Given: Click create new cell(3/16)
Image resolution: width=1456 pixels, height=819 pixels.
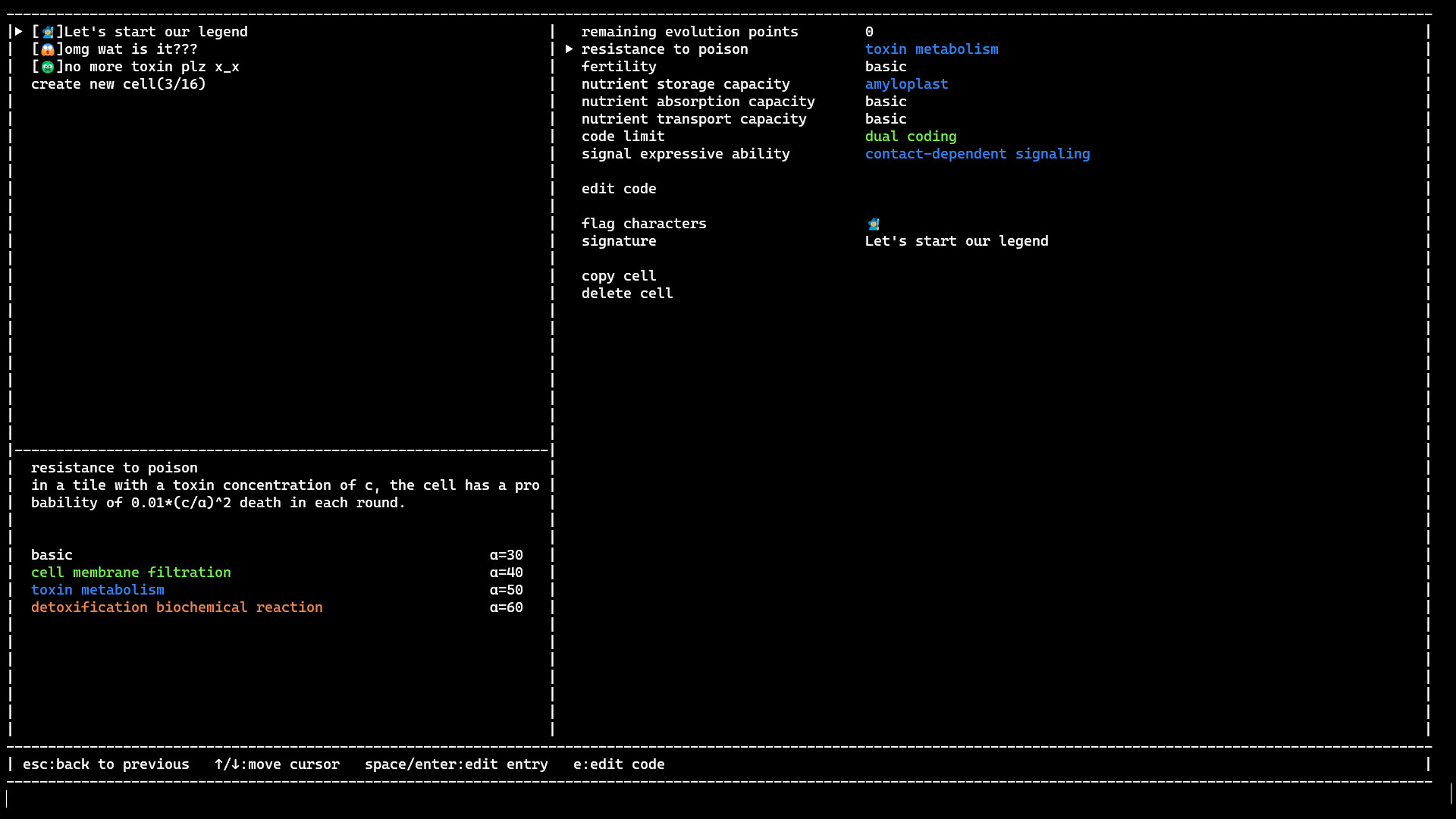Looking at the screenshot, I should 118,84.
